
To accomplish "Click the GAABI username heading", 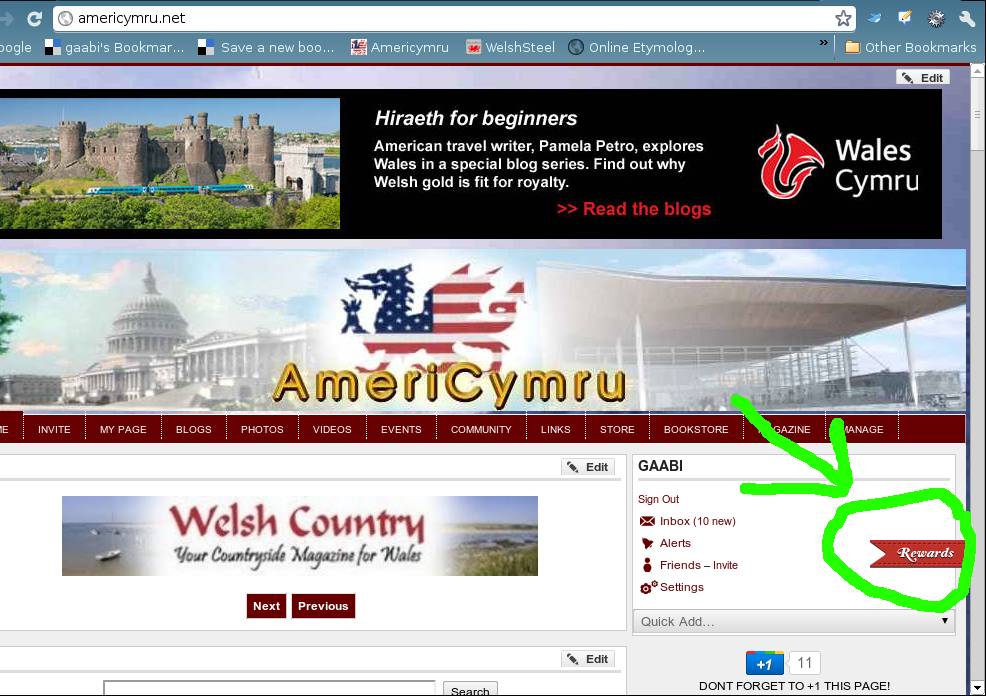I will (660, 466).
